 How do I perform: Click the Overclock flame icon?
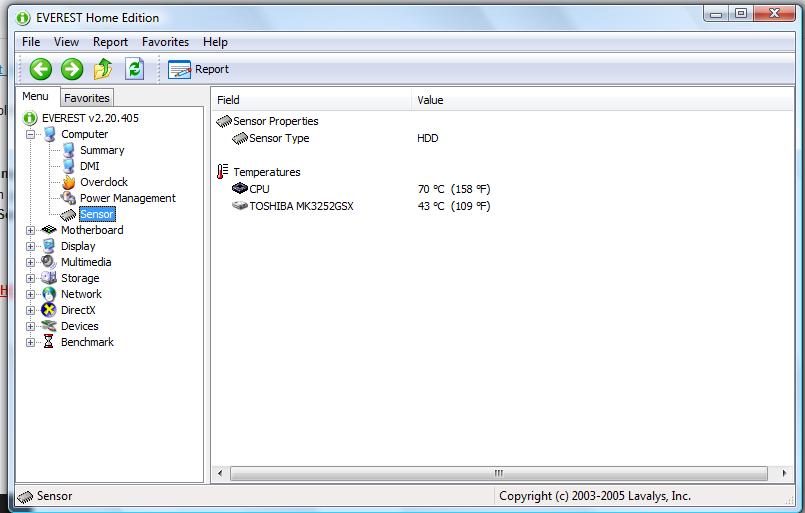(69, 182)
